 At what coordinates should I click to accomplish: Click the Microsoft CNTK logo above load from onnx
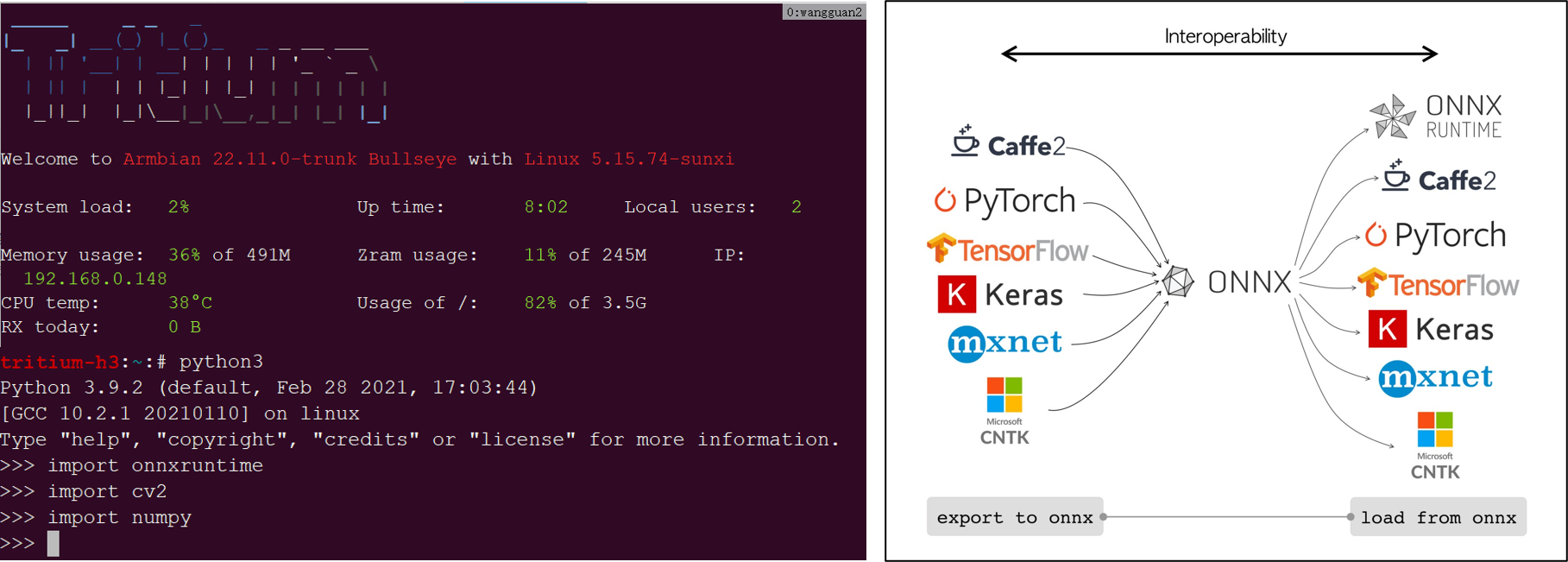[1435, 445]
